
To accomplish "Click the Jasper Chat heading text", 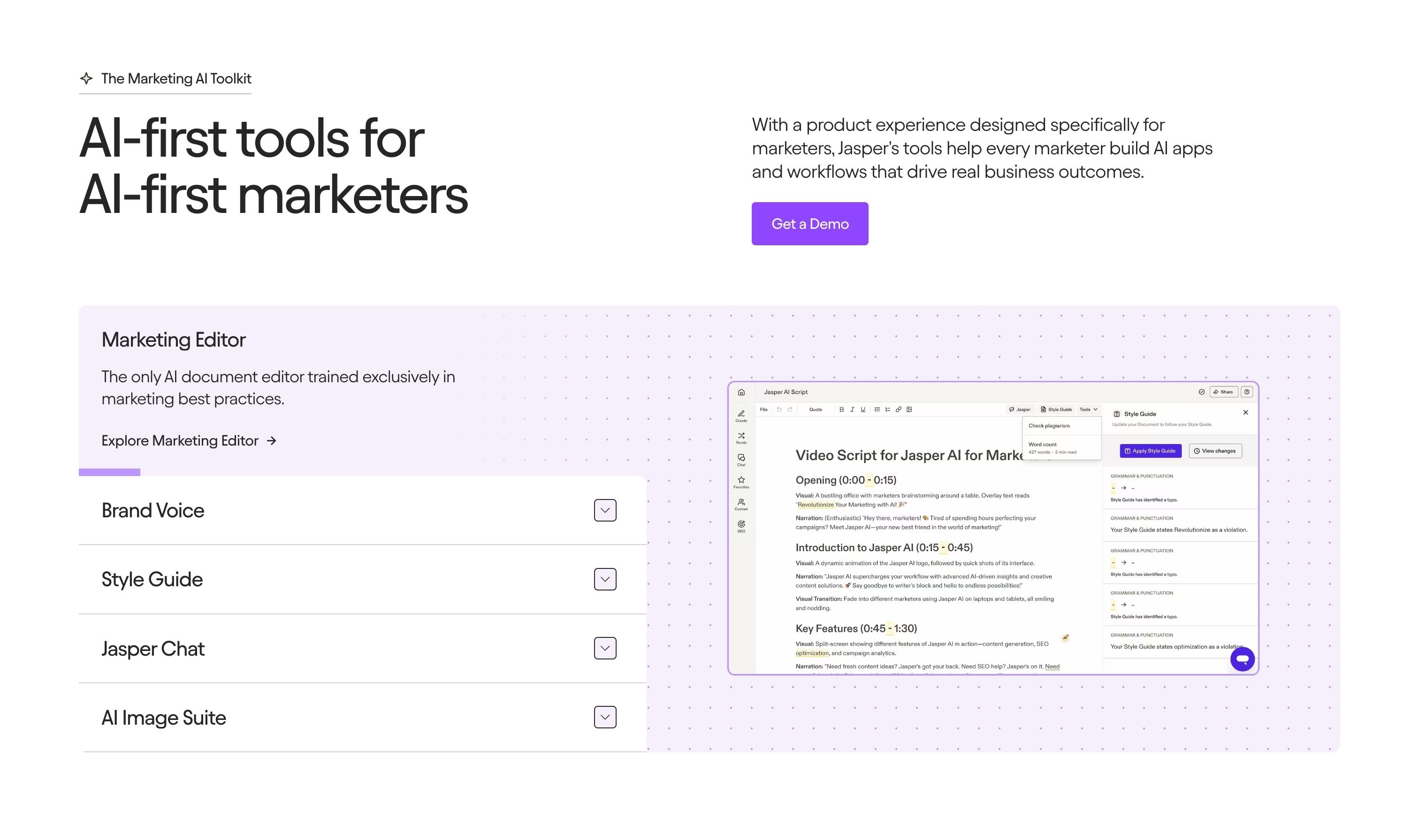I will tap(153, 649).
